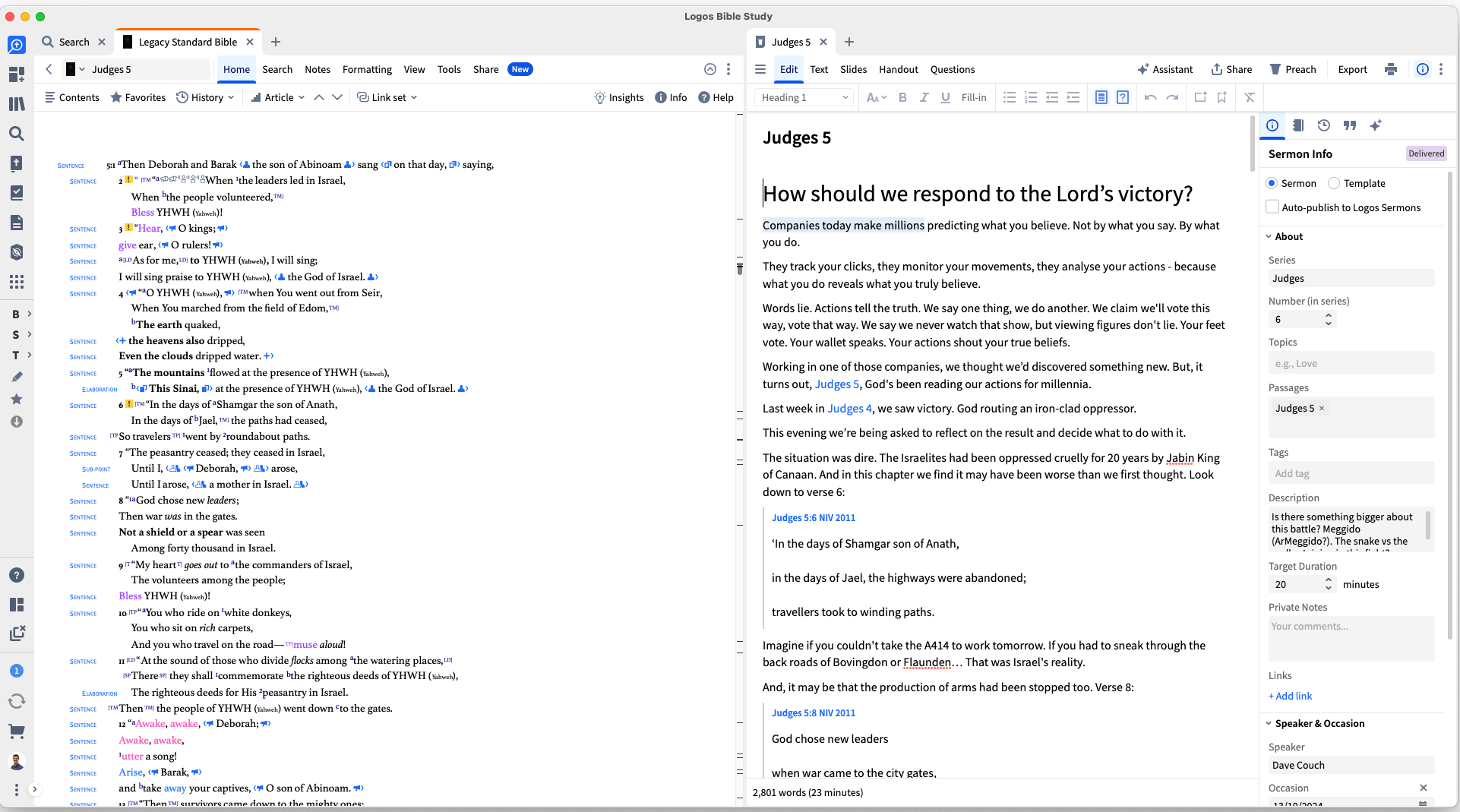Open the store shopping cart icon
1460x812 pixels.
point(17,731)
